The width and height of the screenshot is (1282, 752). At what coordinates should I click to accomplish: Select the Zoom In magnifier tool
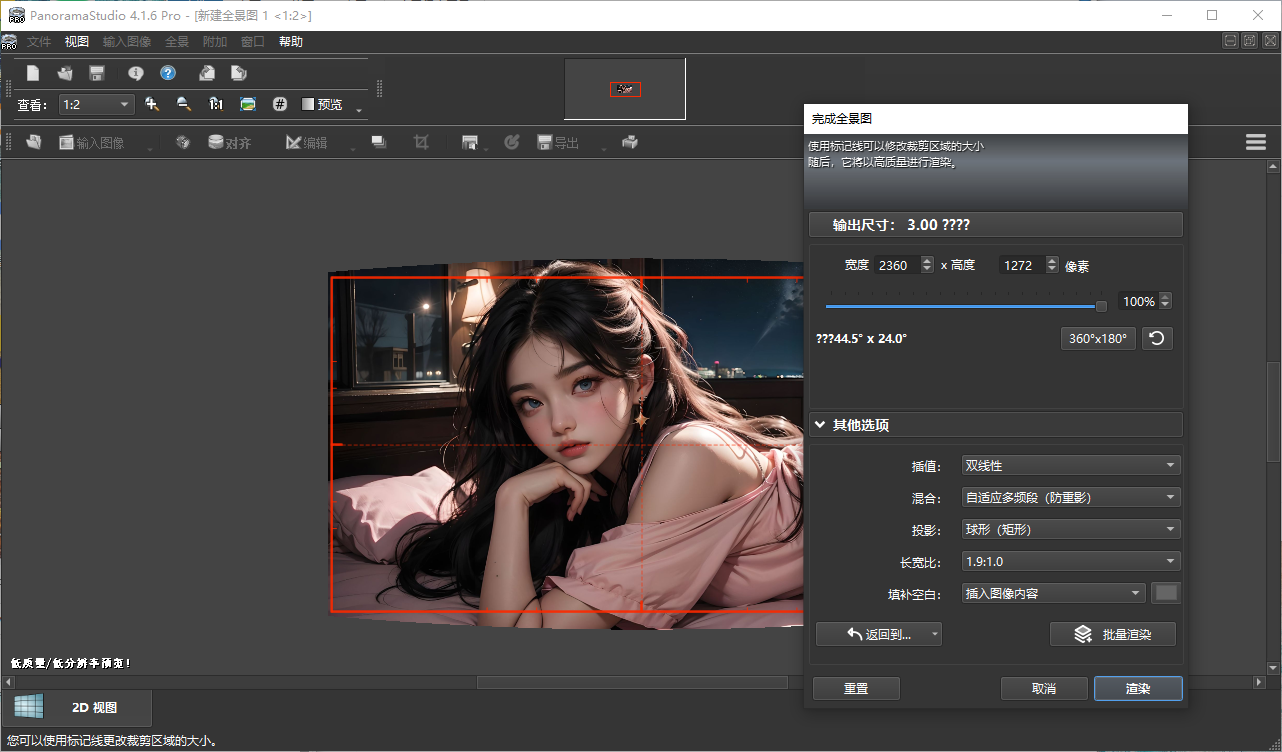pyautogui.click(x=152, y=104)
